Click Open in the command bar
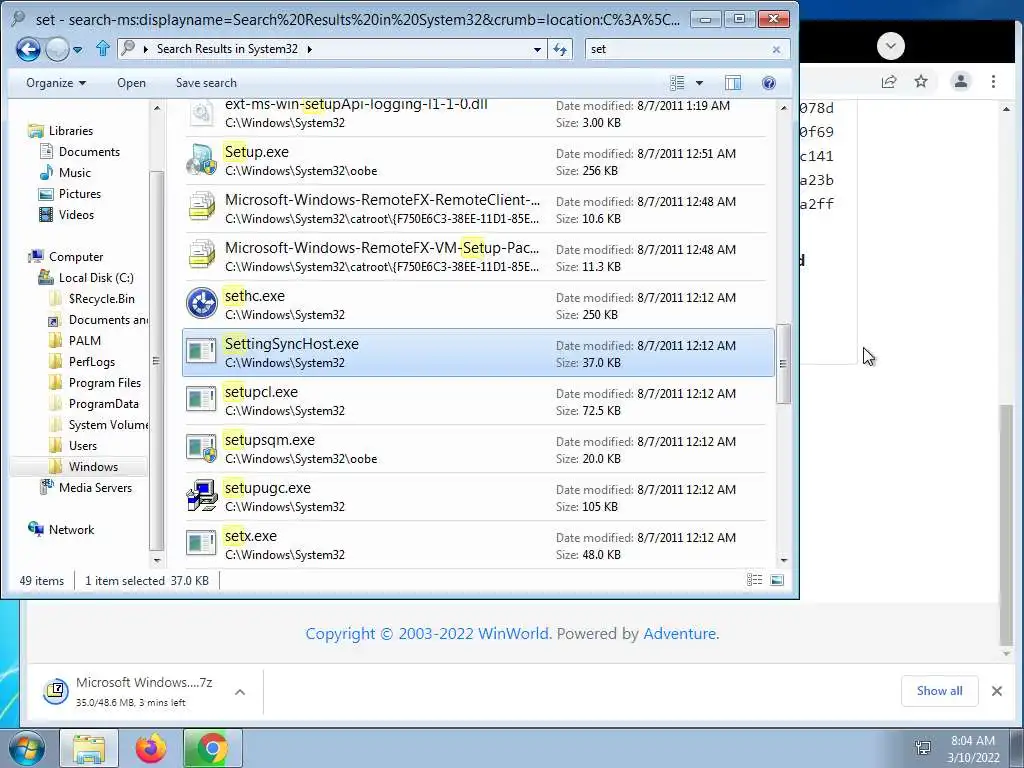 coord(131,83)
